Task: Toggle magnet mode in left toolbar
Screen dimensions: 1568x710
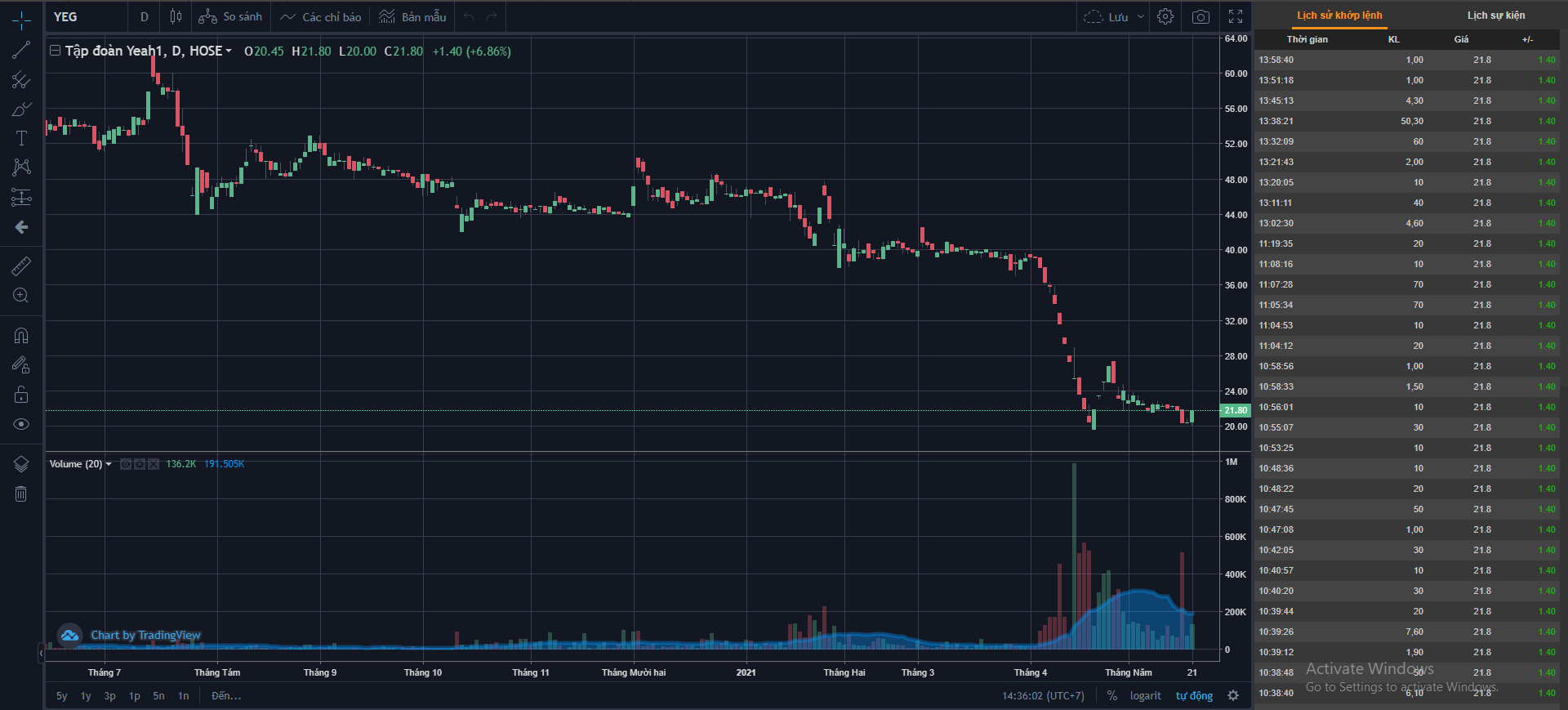Action: pyautogui.click(x=21, y=336)
